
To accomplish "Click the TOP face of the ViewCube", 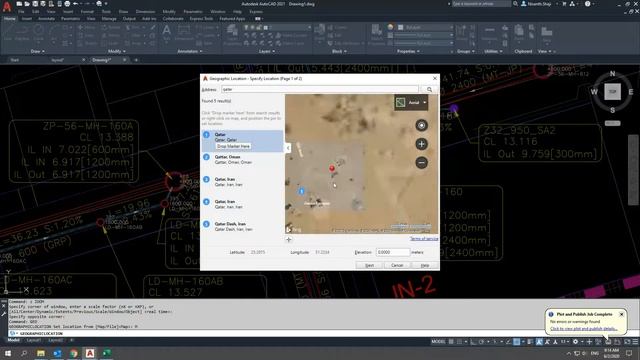I will (x=612, y=92).
